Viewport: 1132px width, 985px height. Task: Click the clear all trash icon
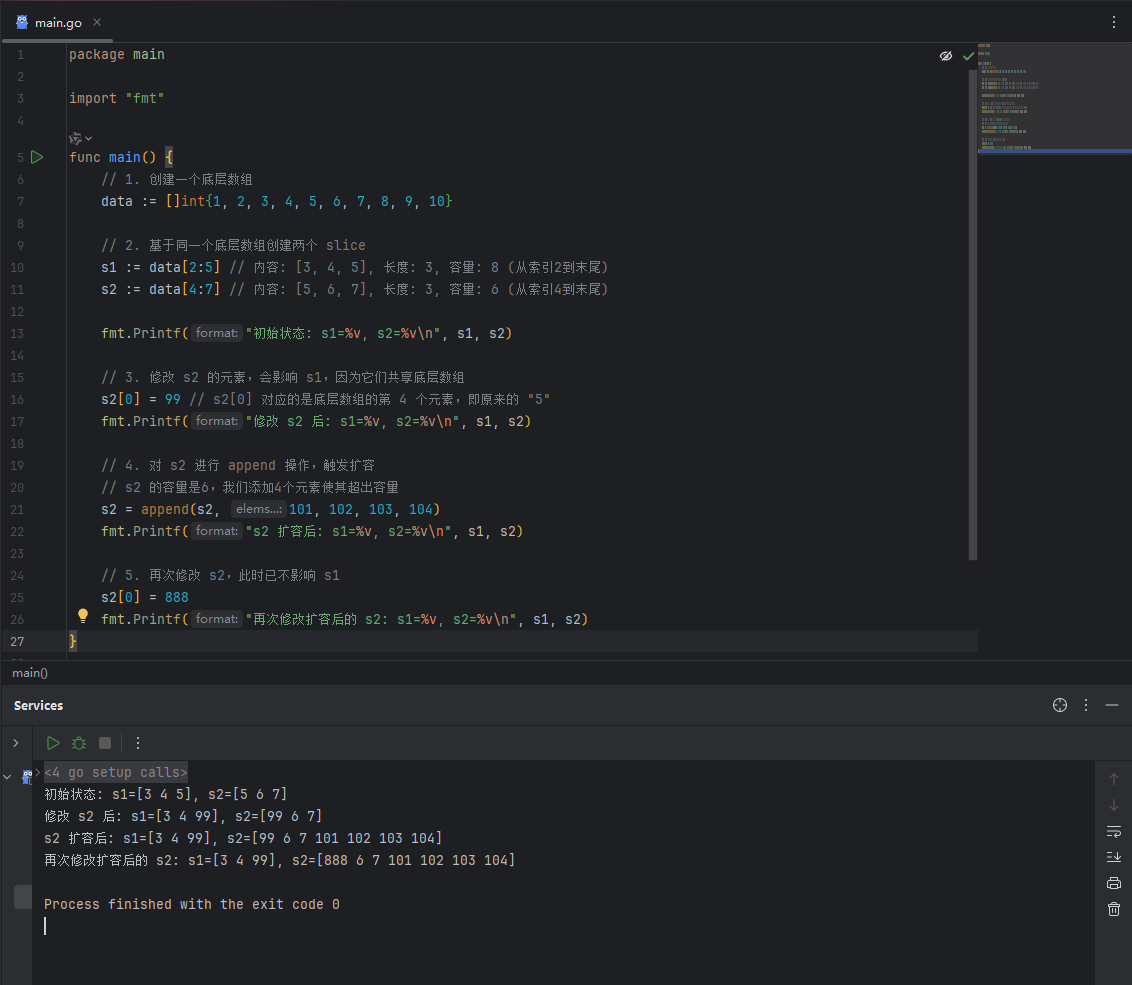(x=1114, y=909)
